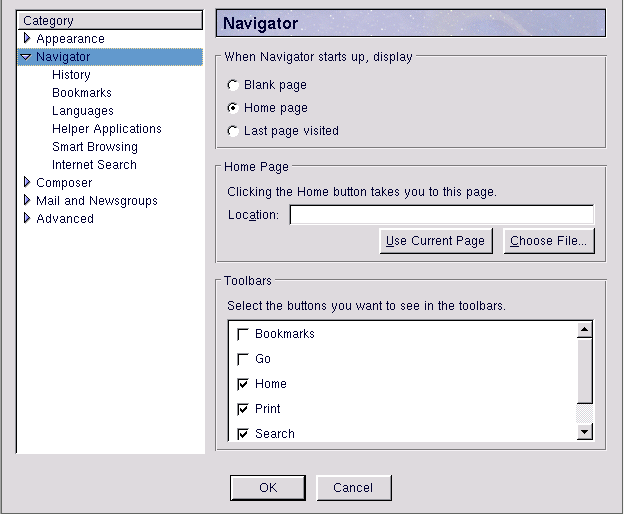Collapse the Navigator category tree
624x514 pixels.
[x=26, y=57]
